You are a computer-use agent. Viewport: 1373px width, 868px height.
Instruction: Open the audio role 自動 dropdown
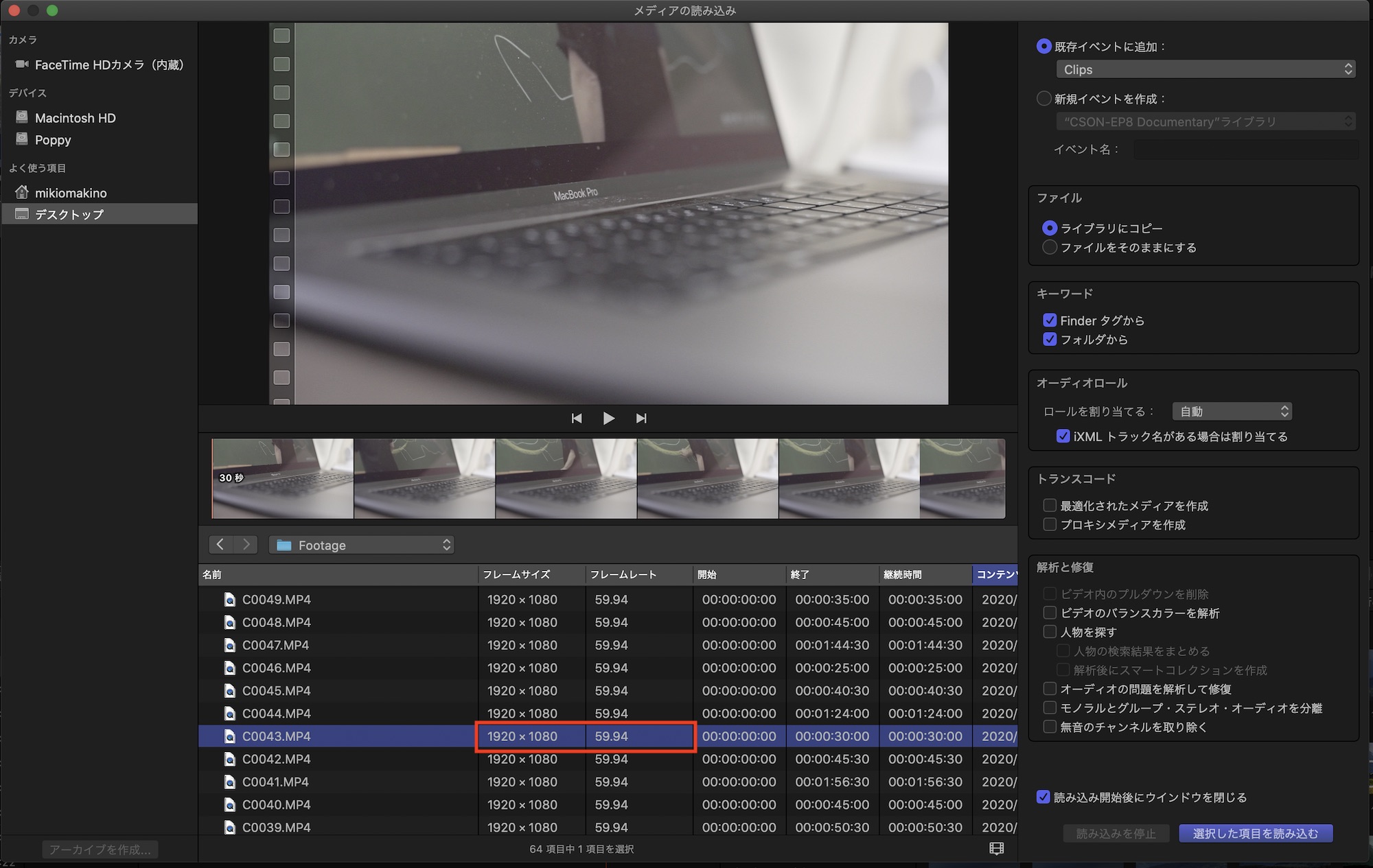coord(1232,411)
